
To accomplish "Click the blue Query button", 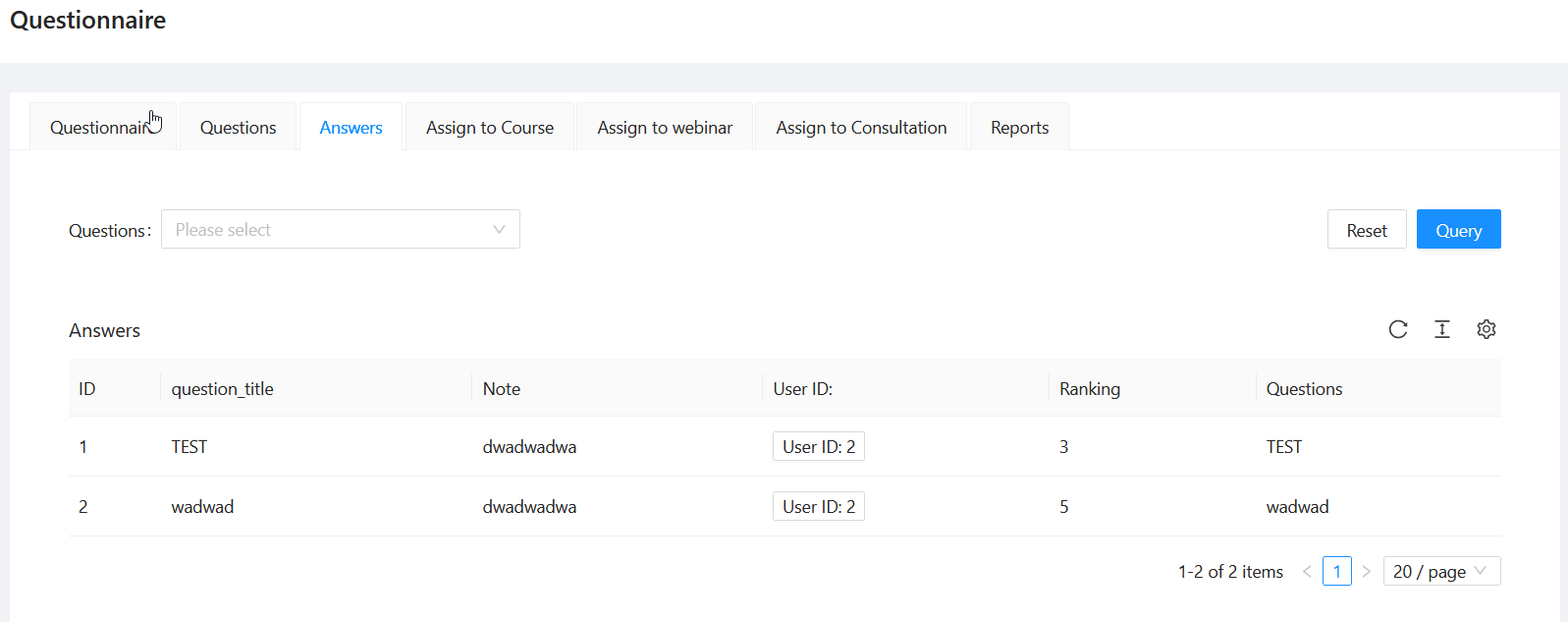I will click(1458, 230).
